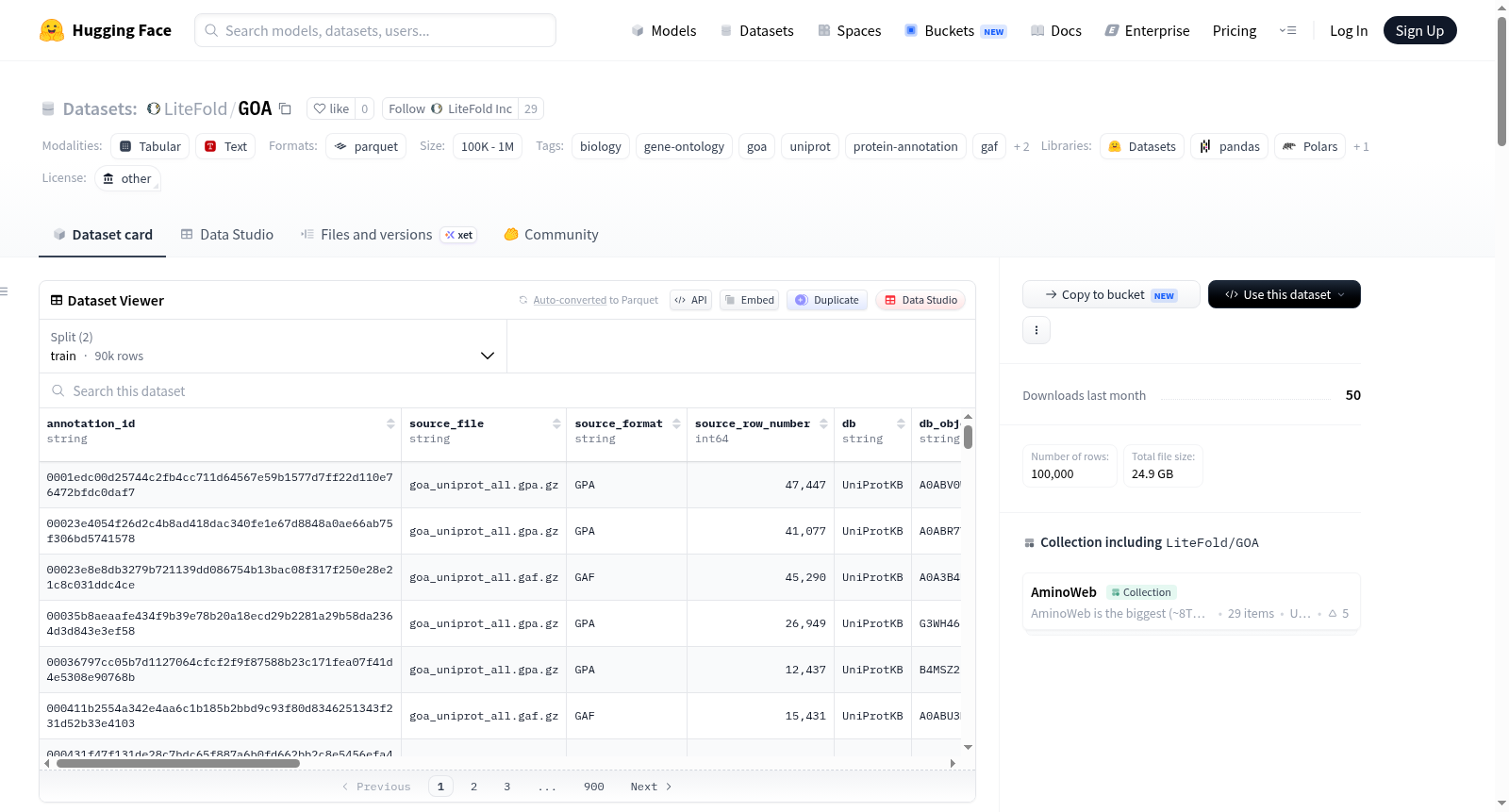Follow LiteFold Inc

pyautogui.click(x=450, y=108)
